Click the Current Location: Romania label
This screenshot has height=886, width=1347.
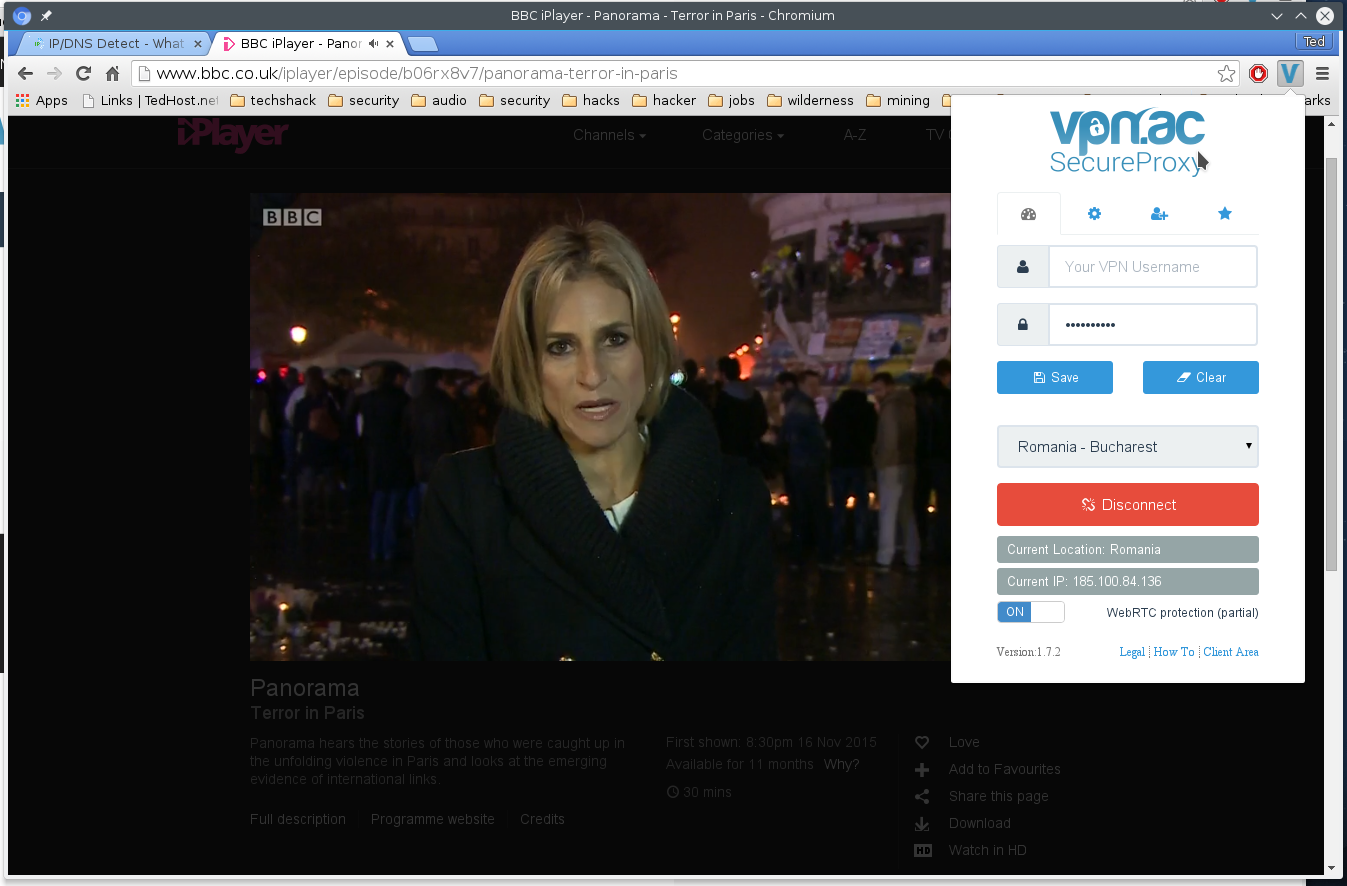pyautogui.click(x=1128, y=549)
